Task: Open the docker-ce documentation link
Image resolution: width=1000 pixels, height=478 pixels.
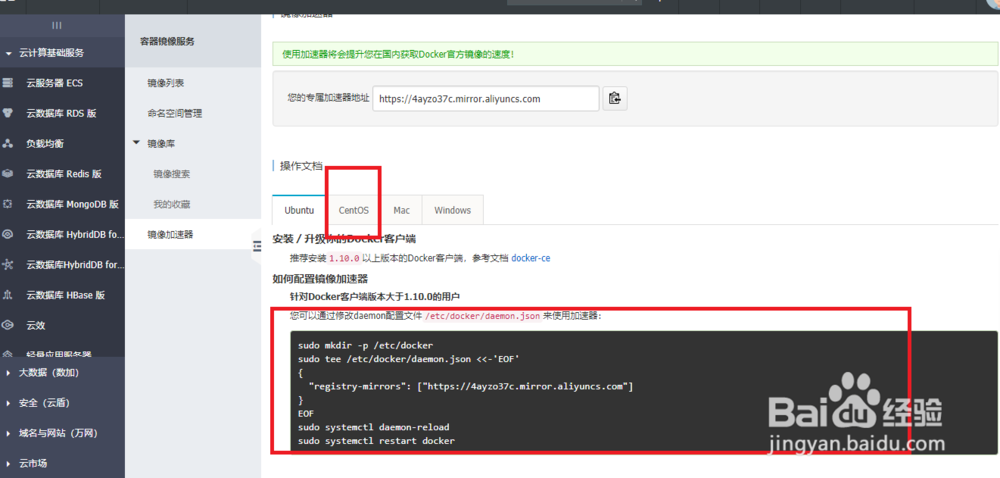Action: 531,258
